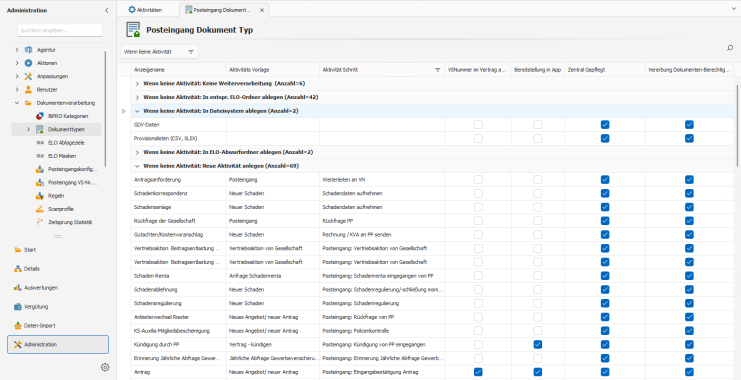This screenshot has height=380, width=741.
Task: Uncheck Vererbung checkbox for Schadensregulierung
Action: [689, 303]
